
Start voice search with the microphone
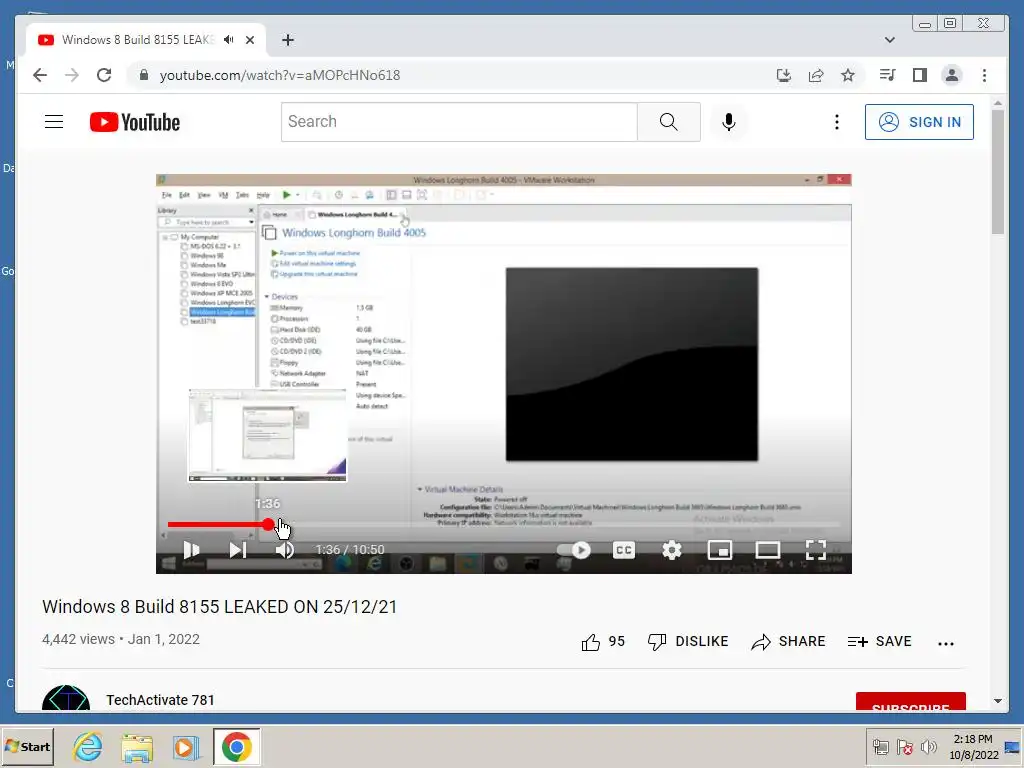729,122
